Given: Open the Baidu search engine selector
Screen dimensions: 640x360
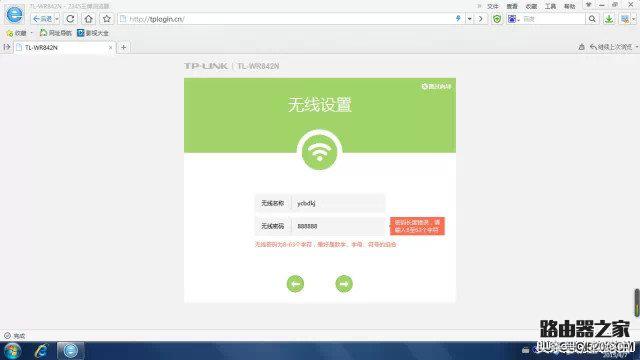Looking at the screenshot, I should point(513,19).
